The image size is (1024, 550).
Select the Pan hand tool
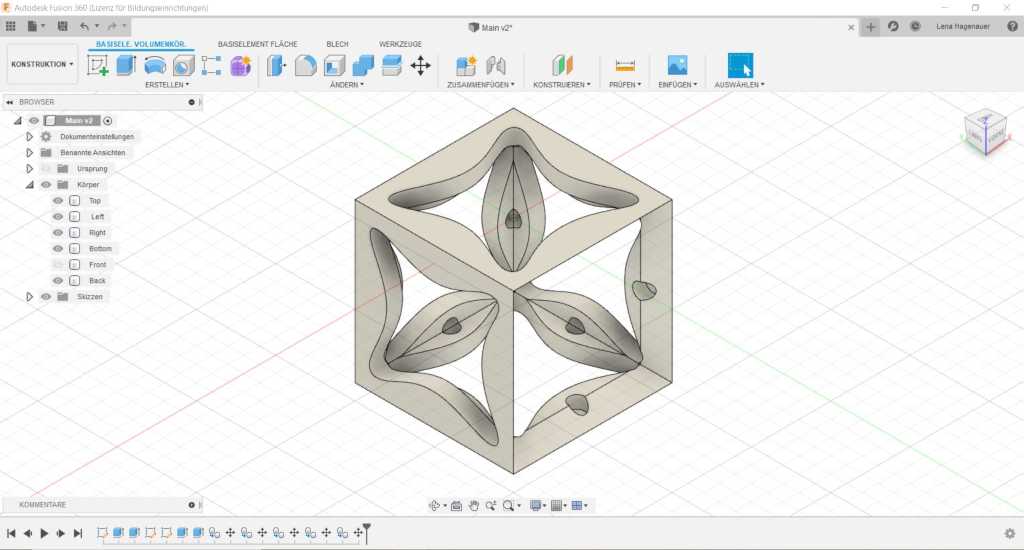pyautogui.click(x=473, y=506)
